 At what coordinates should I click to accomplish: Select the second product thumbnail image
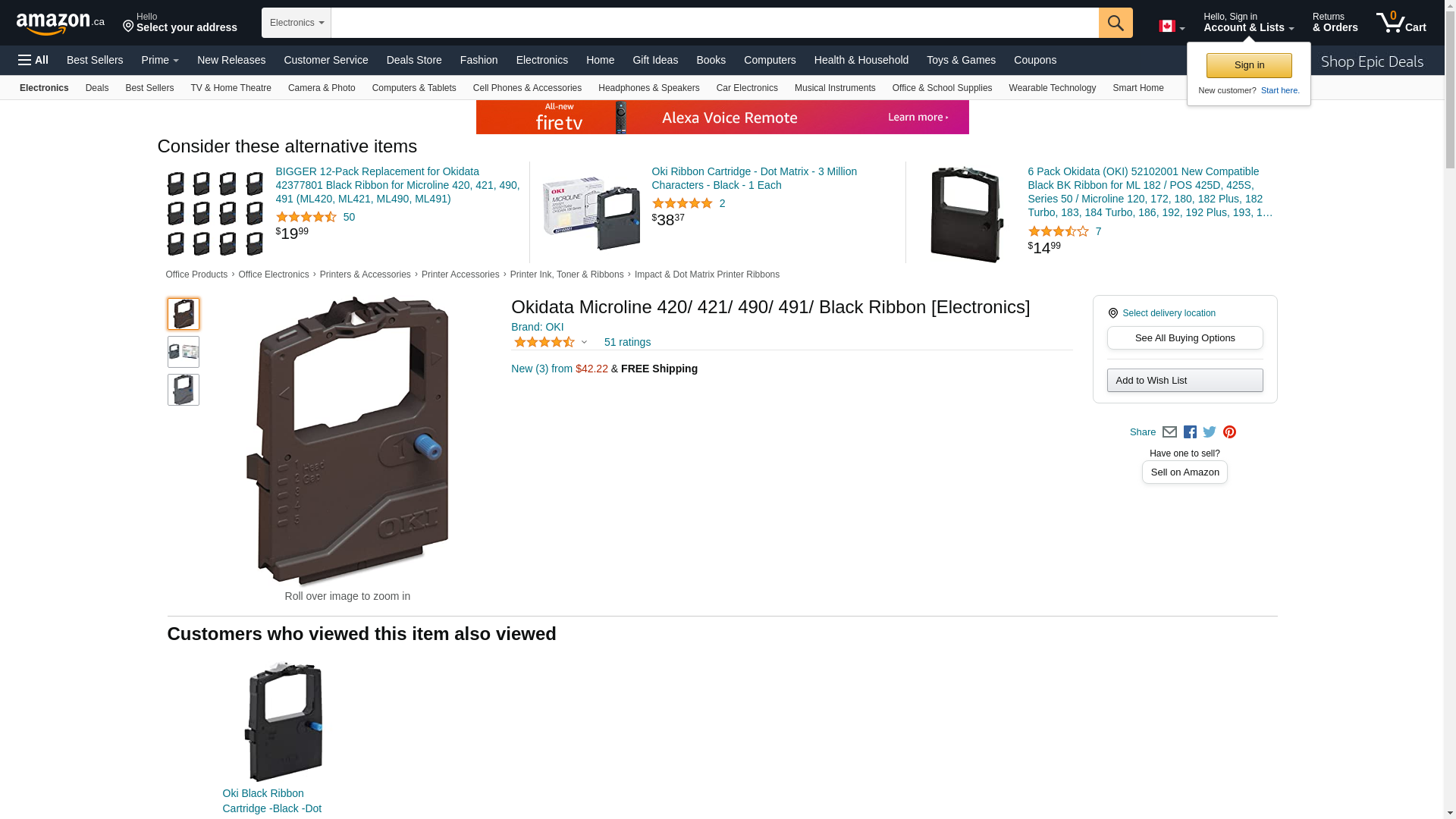(184, 352)
